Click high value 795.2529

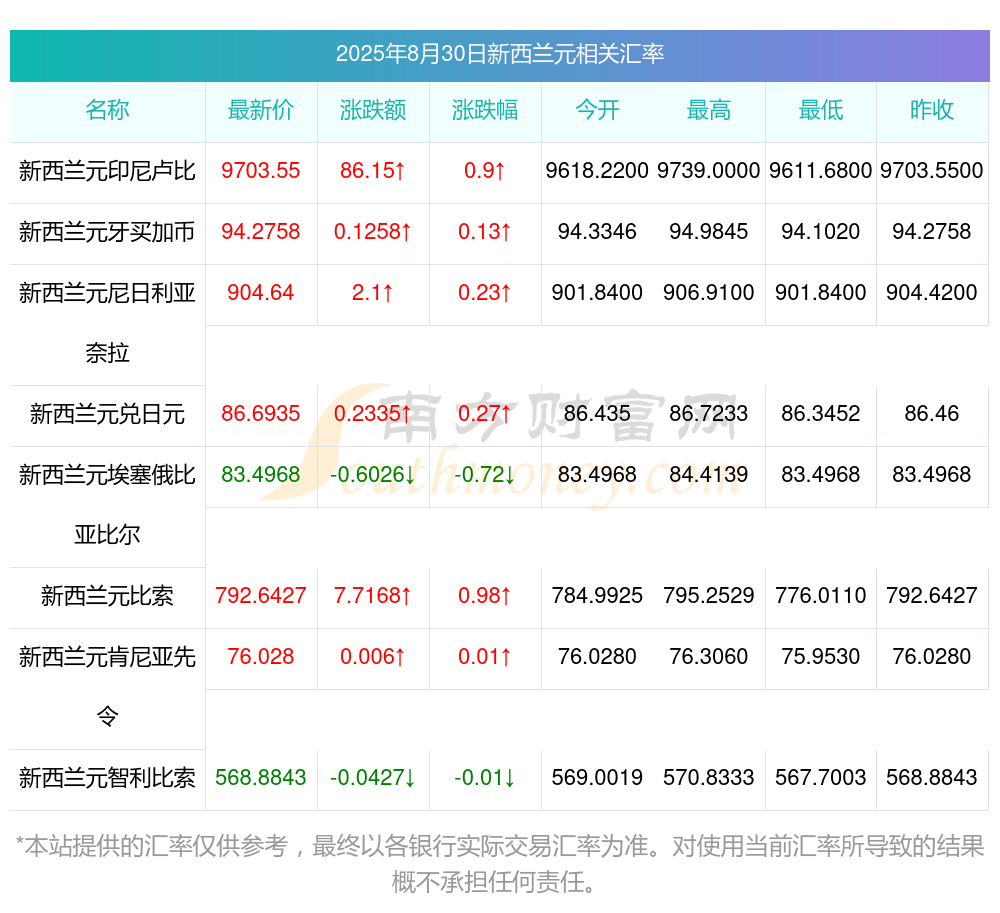[x=709, y=595]
